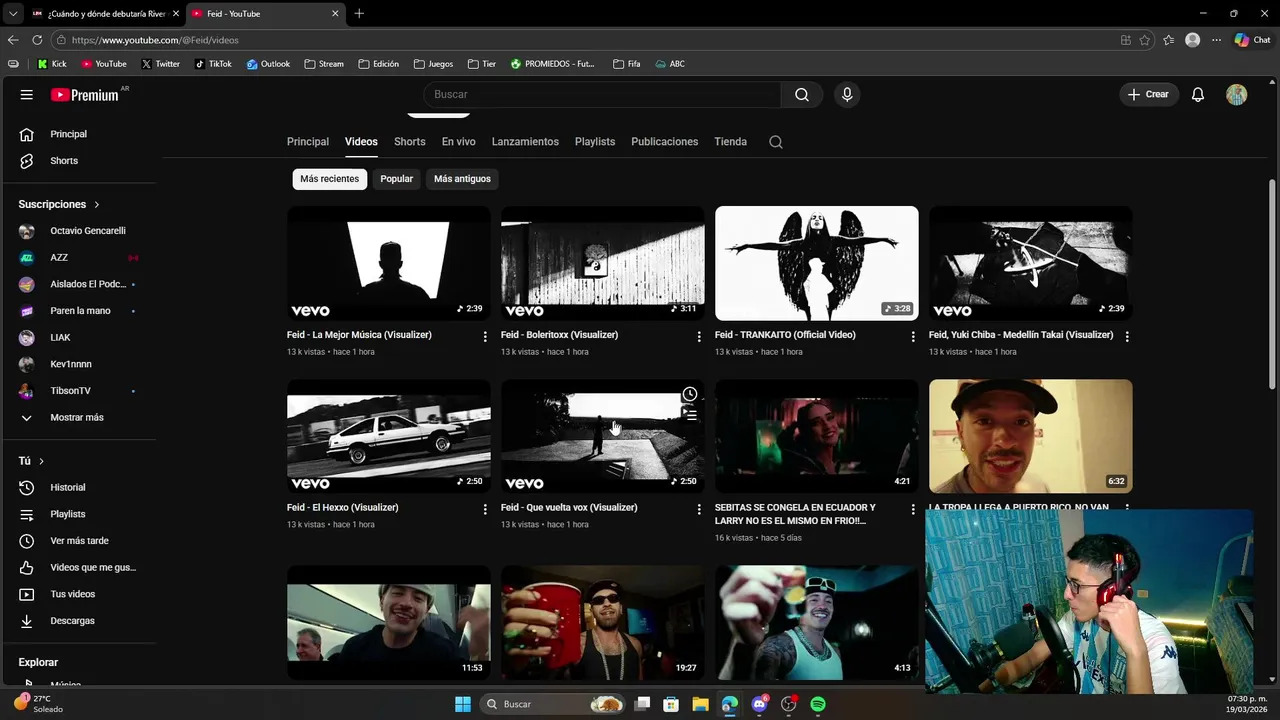Open the Fifa bookmarks folder
1280x720 pixels.
(x=627, y=64)
